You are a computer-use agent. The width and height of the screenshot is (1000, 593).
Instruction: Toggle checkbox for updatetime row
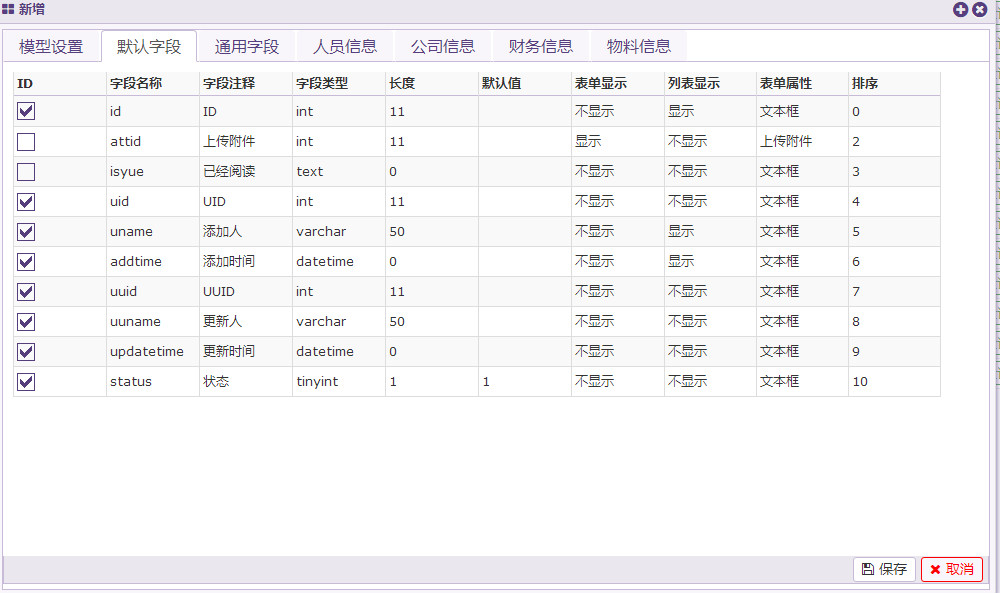26,351
